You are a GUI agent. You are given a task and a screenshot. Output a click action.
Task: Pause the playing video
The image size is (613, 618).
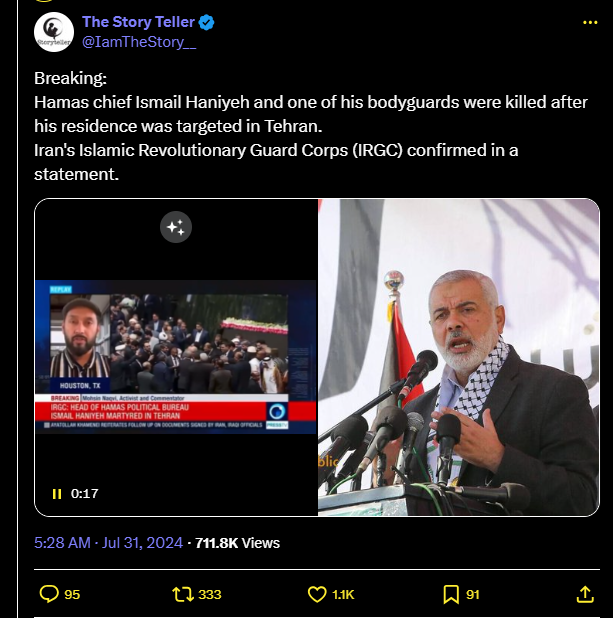57,493
